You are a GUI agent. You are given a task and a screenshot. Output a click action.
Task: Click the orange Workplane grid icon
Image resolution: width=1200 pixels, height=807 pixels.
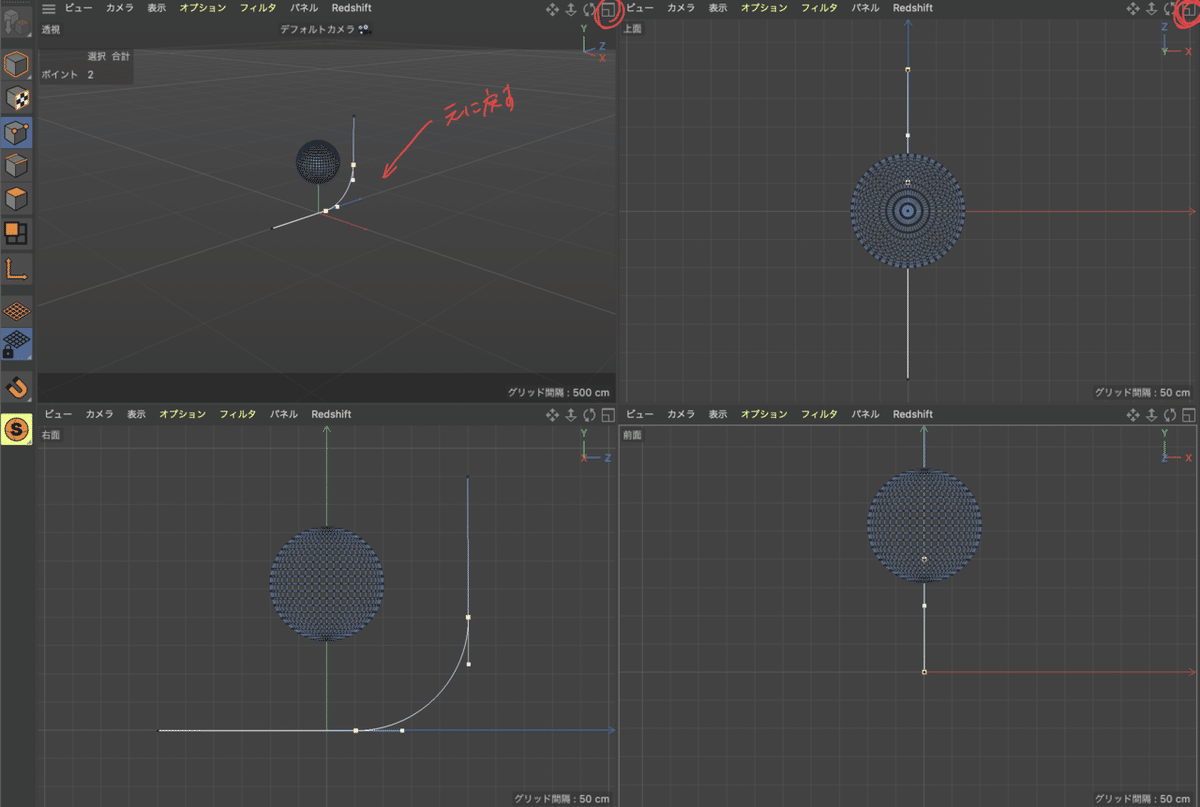pyautogui.click(x=17, y=310)
